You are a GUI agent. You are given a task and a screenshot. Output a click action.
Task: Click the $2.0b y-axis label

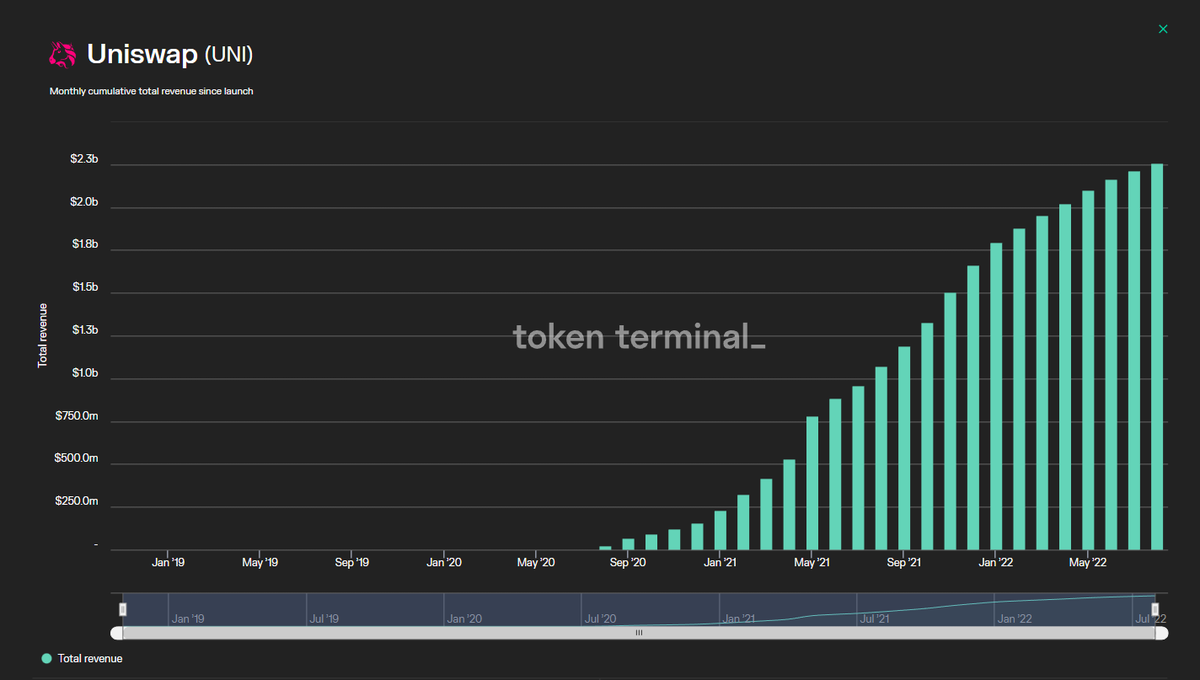[x=84, y=203]
